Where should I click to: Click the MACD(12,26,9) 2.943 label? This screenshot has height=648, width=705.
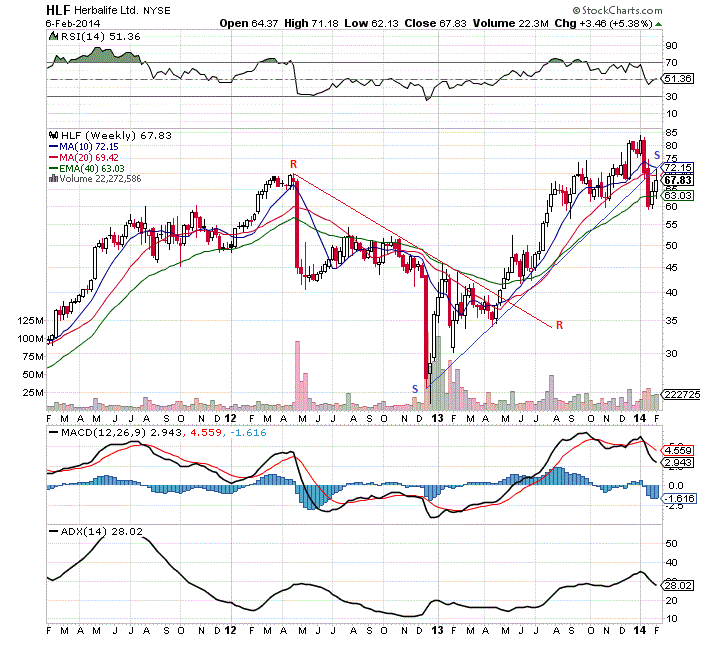121,433
